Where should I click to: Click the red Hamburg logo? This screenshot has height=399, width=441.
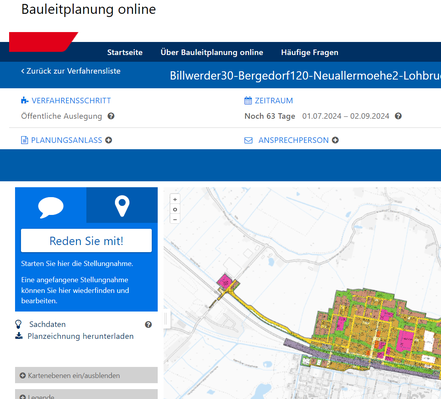43,42
